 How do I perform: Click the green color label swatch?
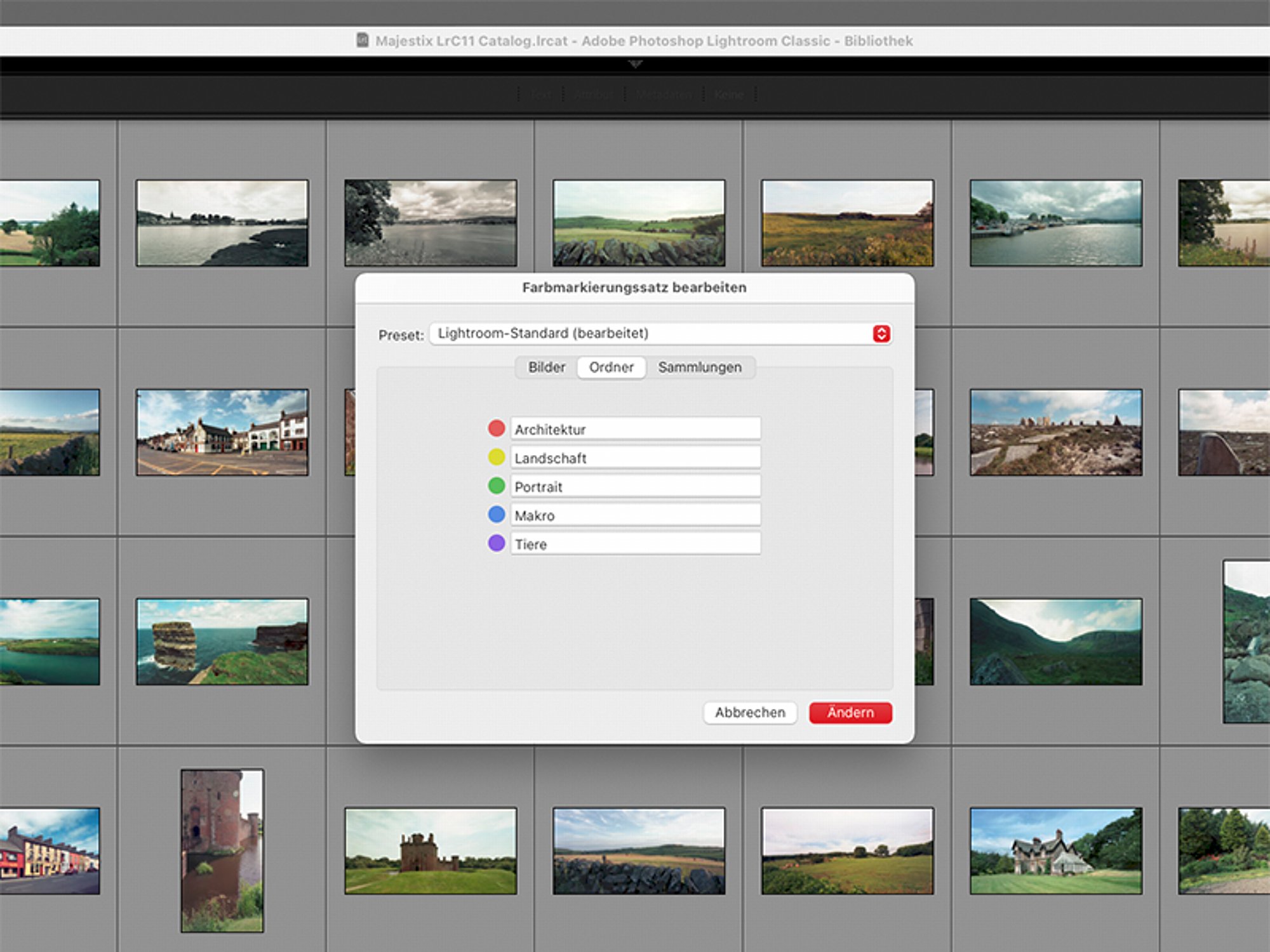[x=497, y=486]
